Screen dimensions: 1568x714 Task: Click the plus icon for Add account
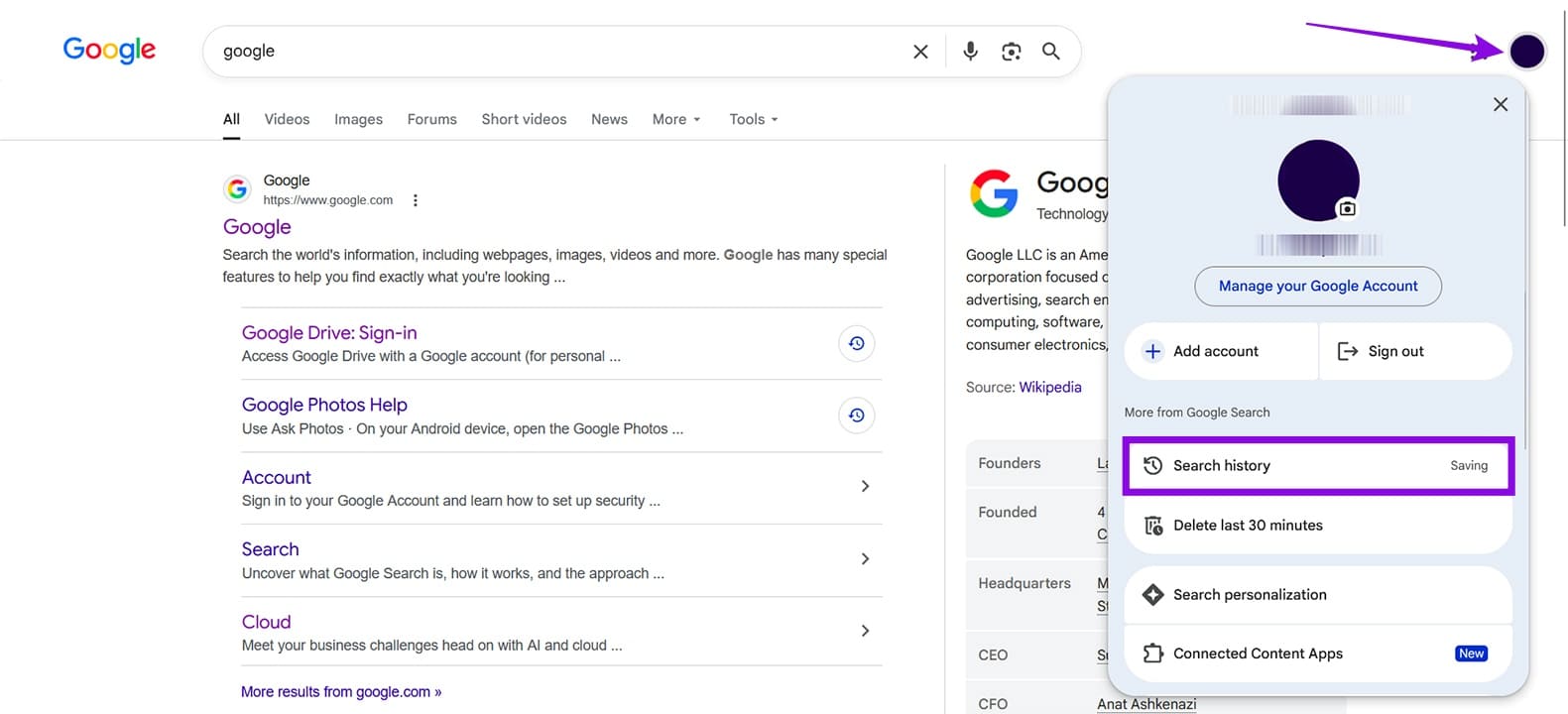[1152, 351]
